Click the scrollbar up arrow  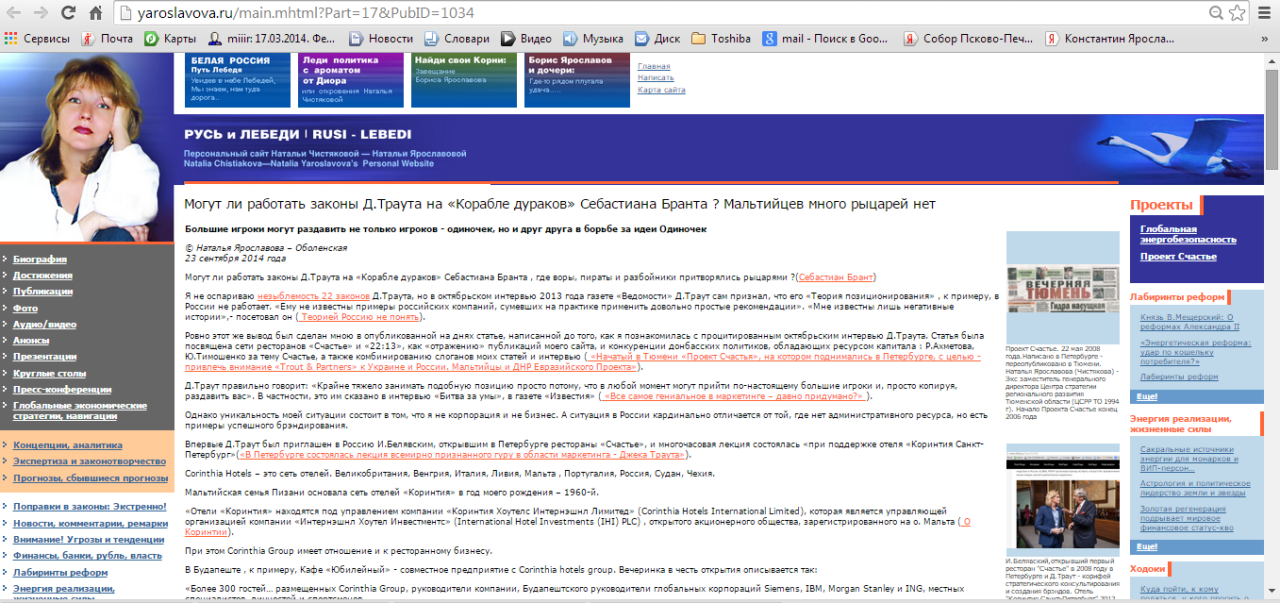point(1271,60)
